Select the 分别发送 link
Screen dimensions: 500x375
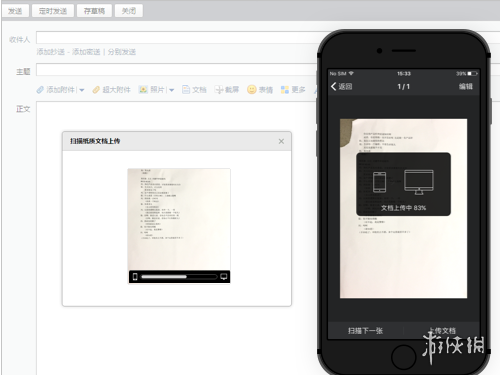click(122, 52)
